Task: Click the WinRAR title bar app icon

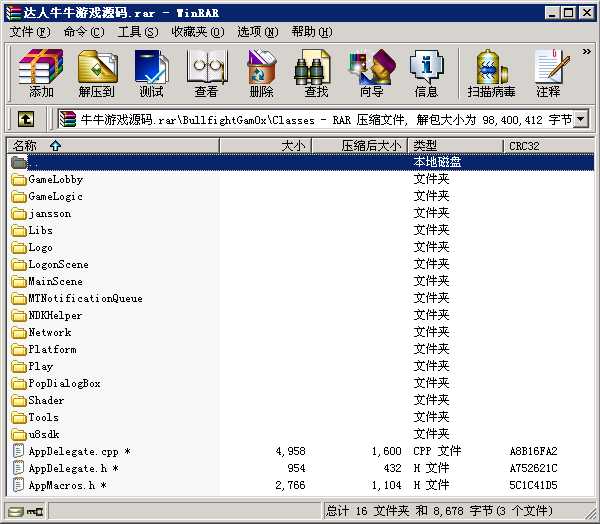Action: click(x=13, y=13)
